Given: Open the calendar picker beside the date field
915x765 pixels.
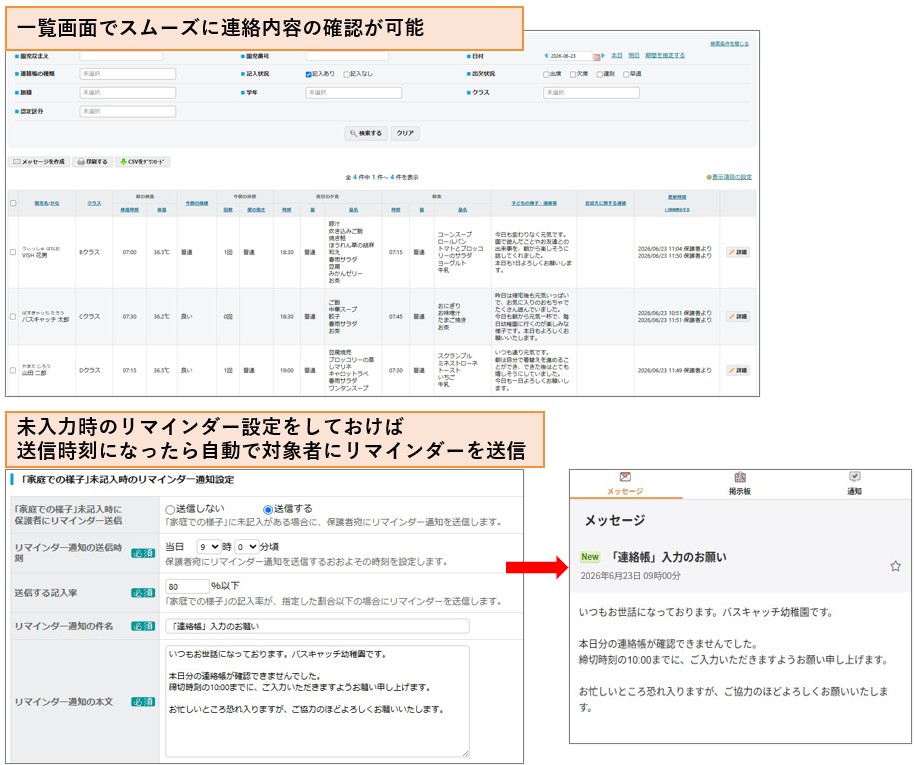Looking at the screenshot, I should (x=596, y=57).
